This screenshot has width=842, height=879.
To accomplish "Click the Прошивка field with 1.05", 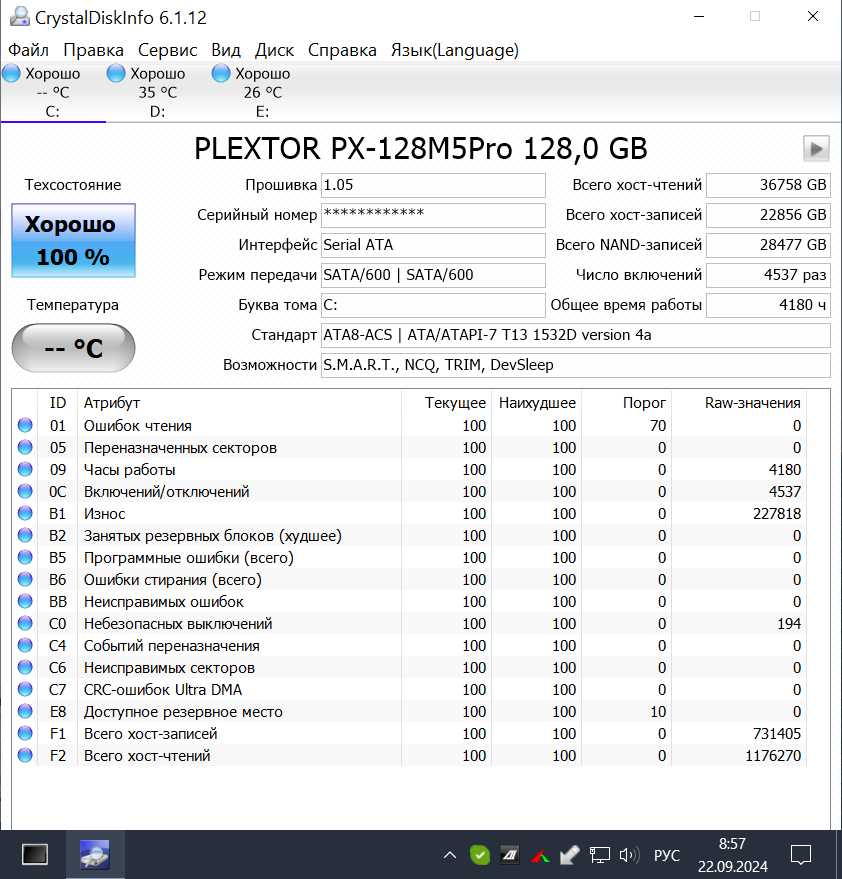I will point(433,185).
